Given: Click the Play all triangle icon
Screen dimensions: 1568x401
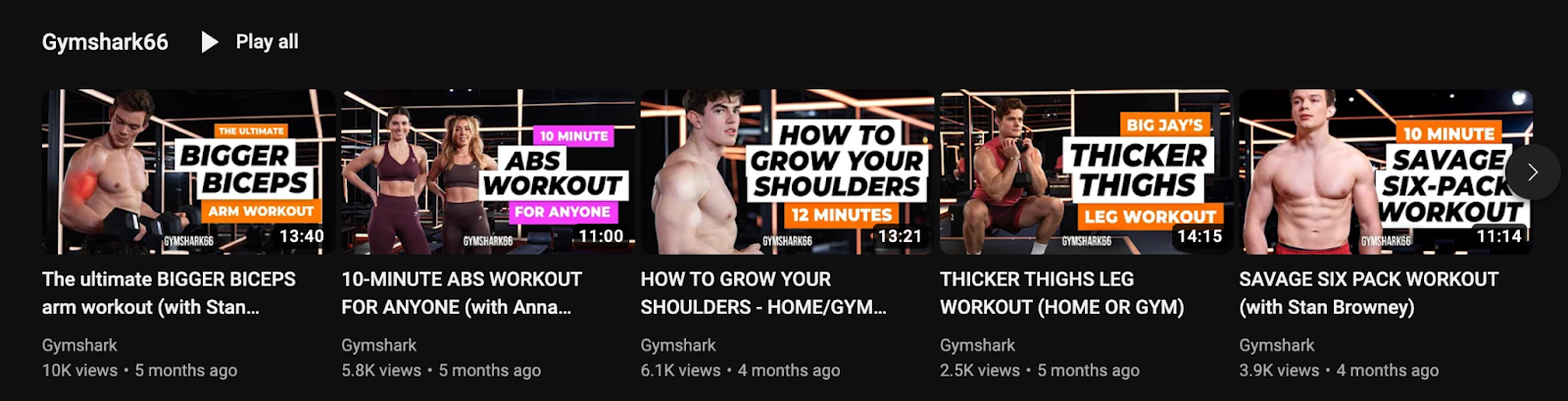Looking at the screenshot, I should tap(210, 42).
